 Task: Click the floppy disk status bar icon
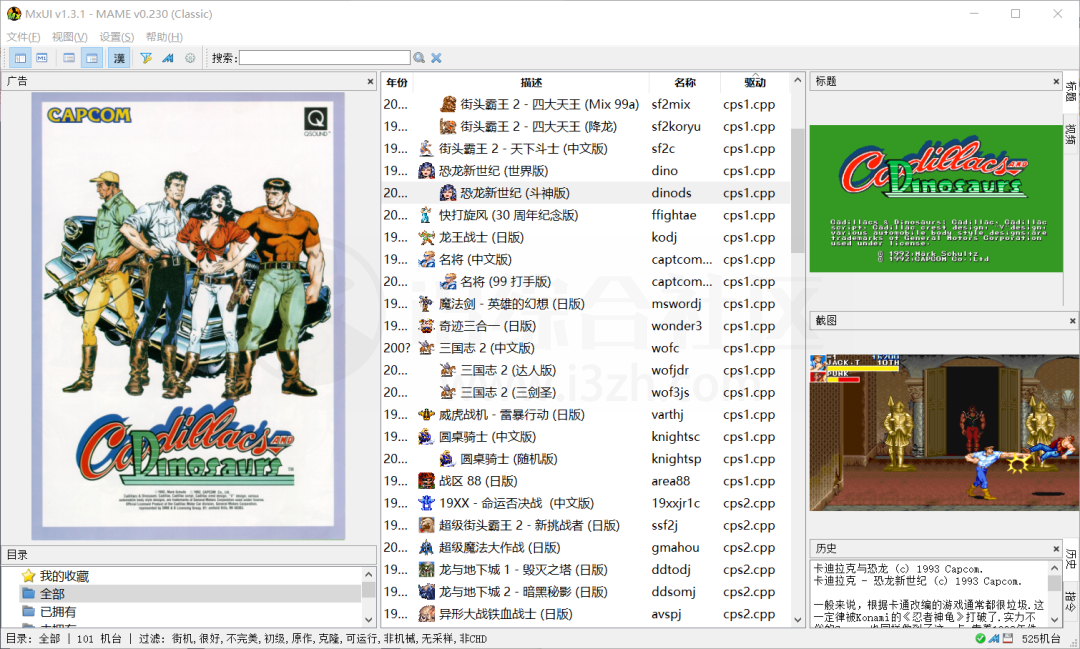(x=1007, y=639)
